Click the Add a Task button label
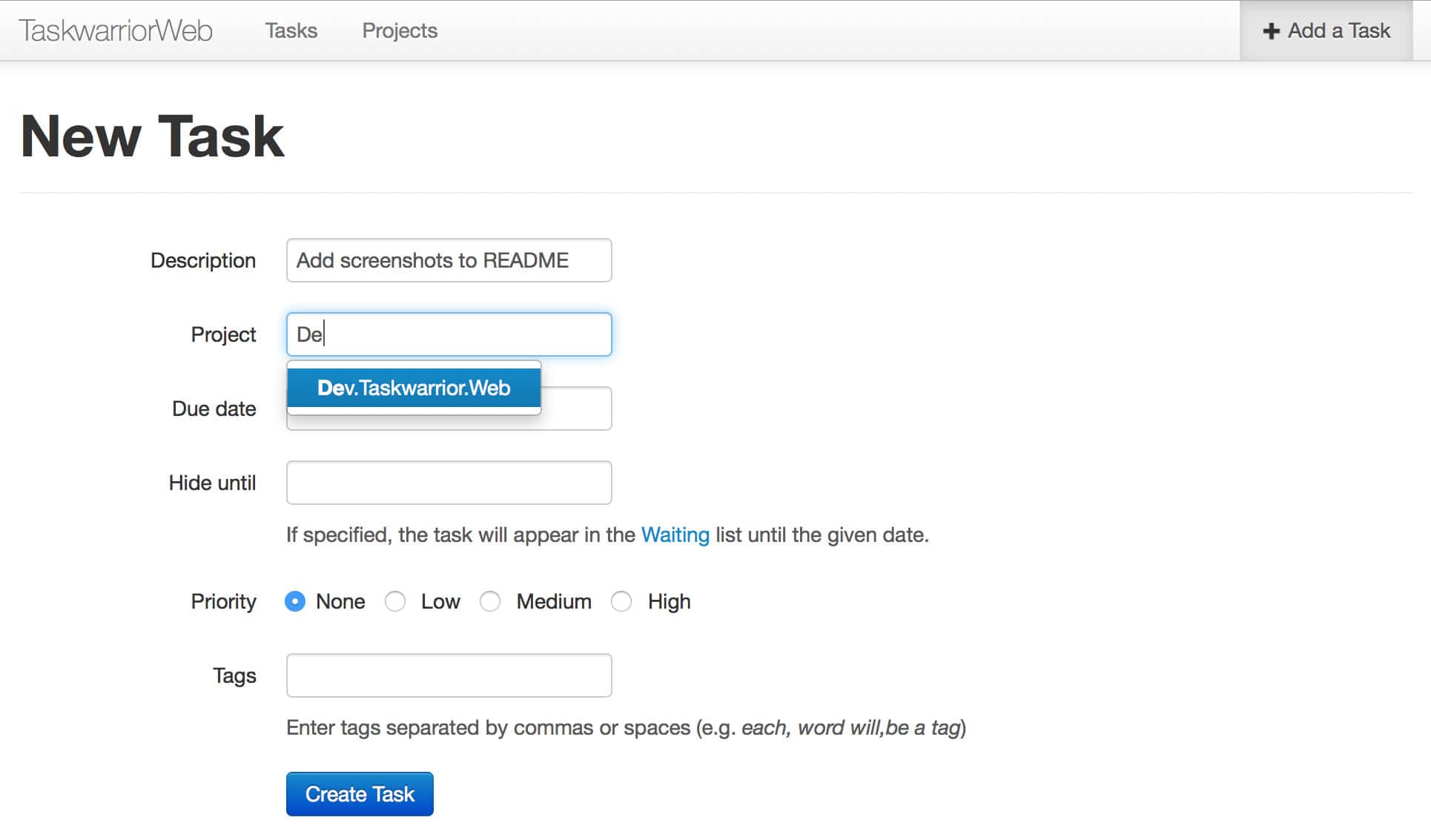This screenshot has height=840, width=1431. (x=1338, y=30)
